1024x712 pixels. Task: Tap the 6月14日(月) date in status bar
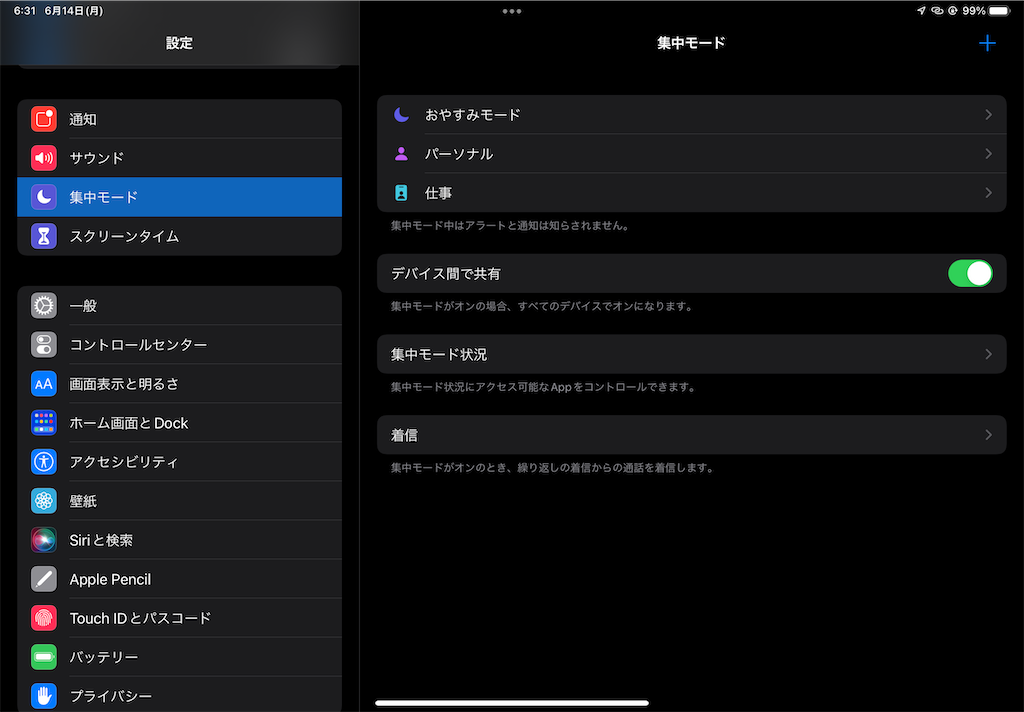[x=74, y=10]
